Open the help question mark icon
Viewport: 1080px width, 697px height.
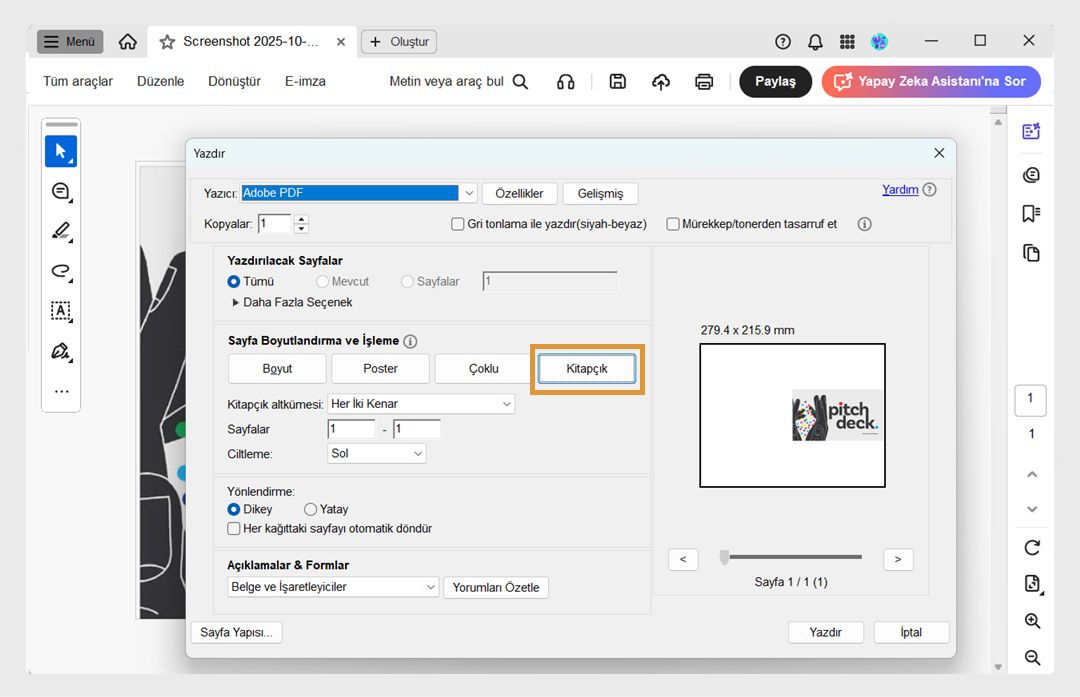pos(782,41)
